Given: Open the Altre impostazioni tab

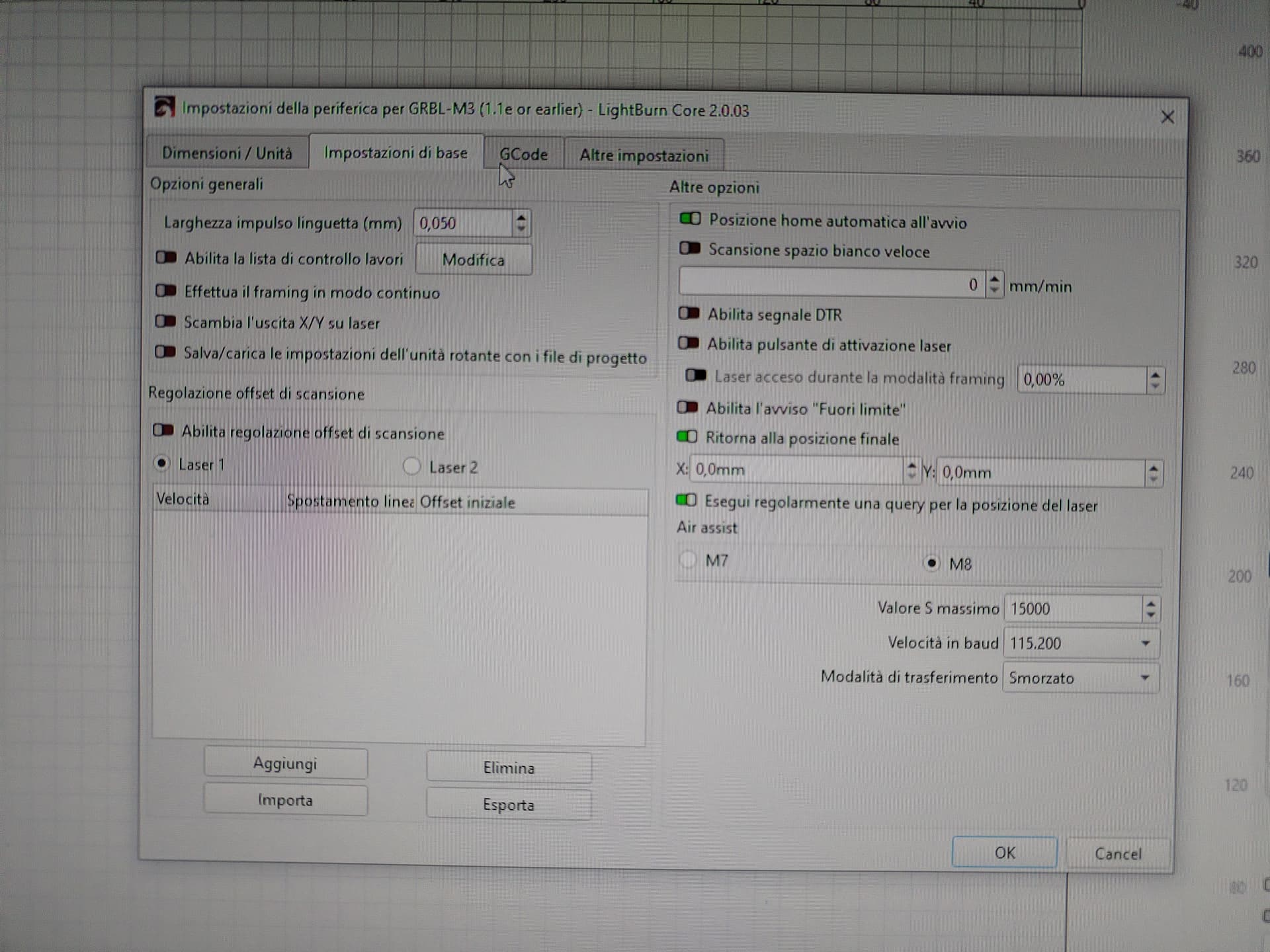Looking at the screenshot, I should [644, 156].
